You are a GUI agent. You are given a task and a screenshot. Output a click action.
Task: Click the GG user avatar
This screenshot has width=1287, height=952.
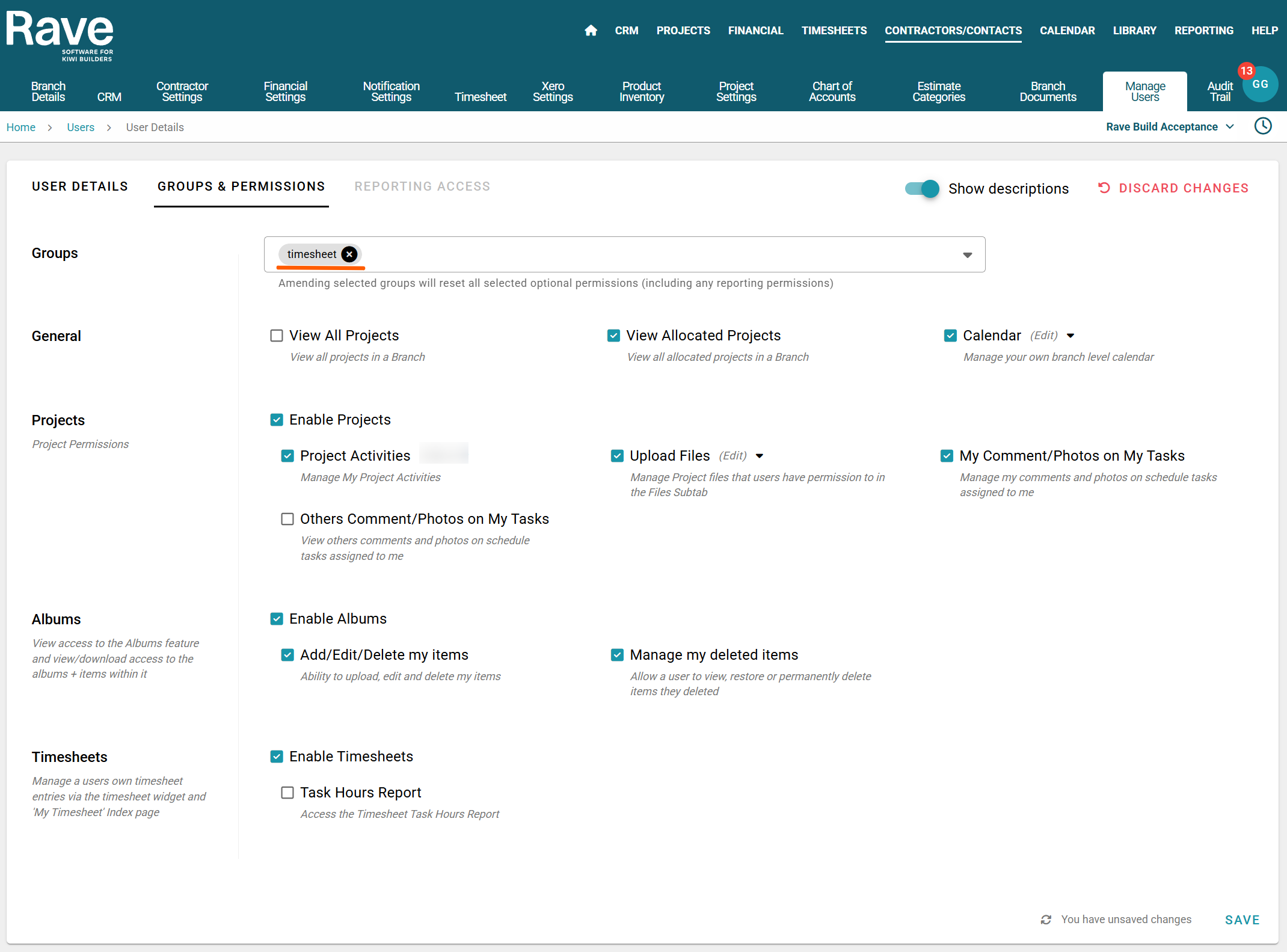pyautogui.click(x=1261, y=85)
